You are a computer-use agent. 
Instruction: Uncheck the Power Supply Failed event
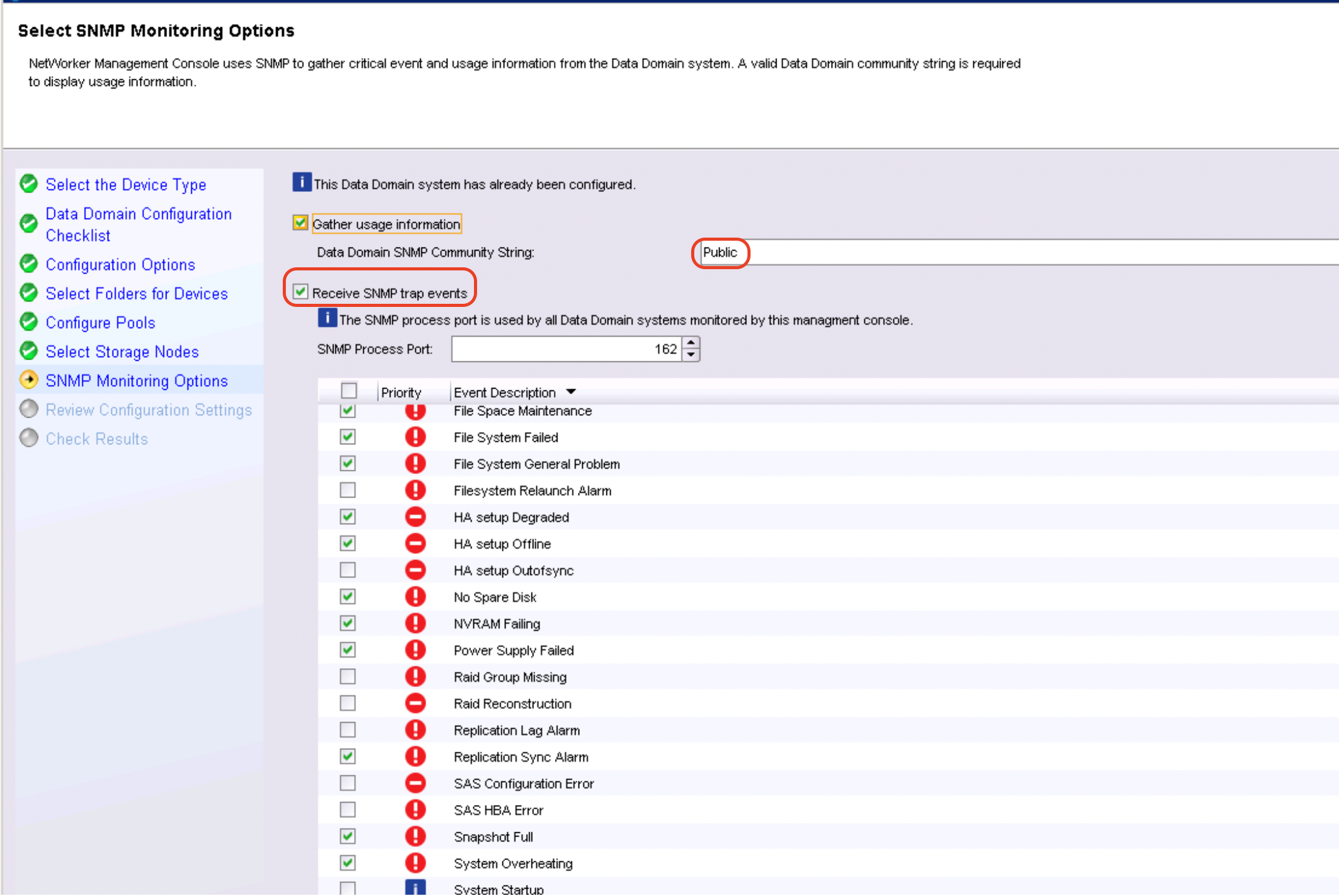pyautogui.click(x=348, y=650)
